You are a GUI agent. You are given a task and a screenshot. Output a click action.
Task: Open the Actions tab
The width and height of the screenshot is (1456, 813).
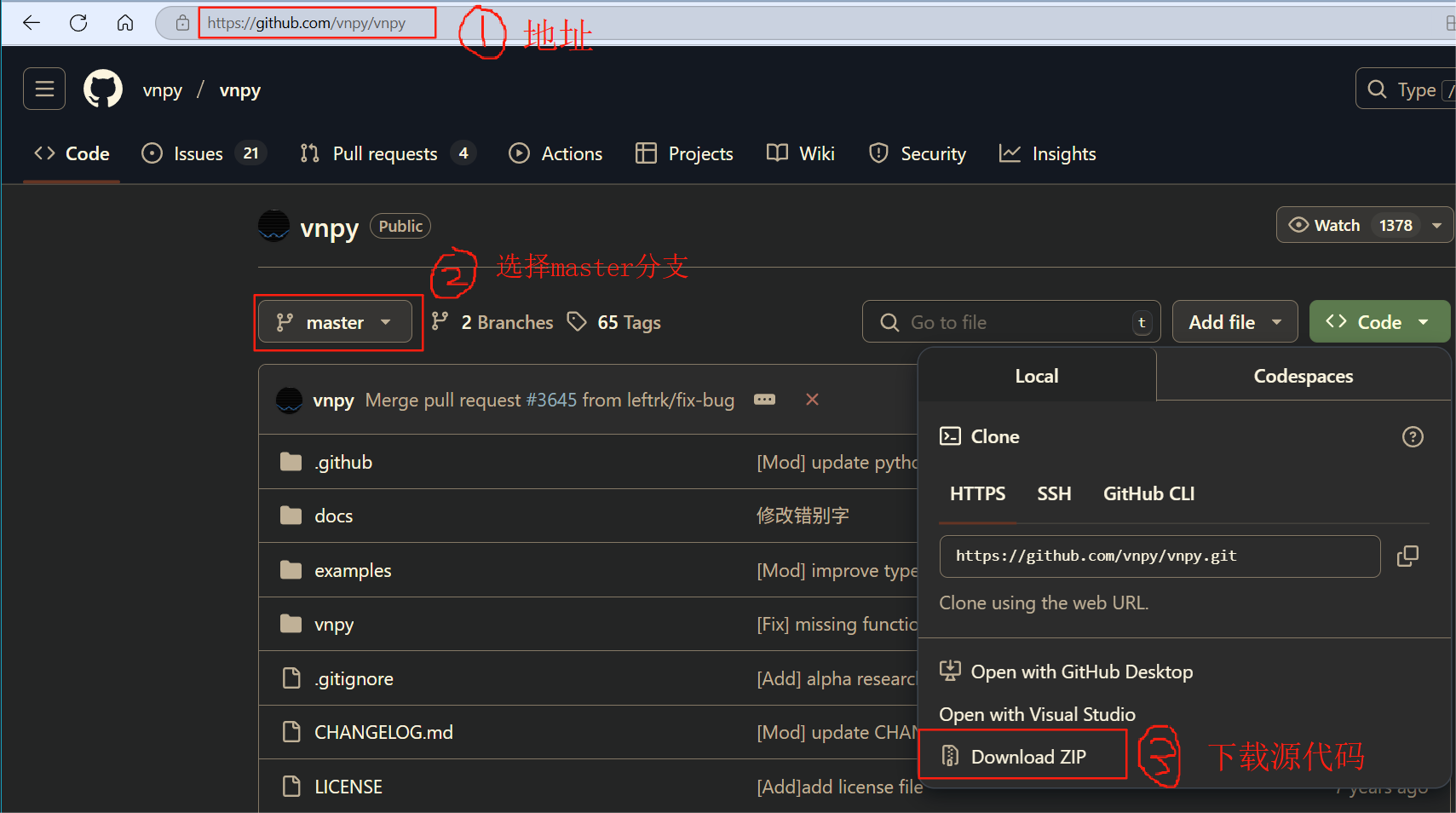pyautogui.click(x=555, y=153)
